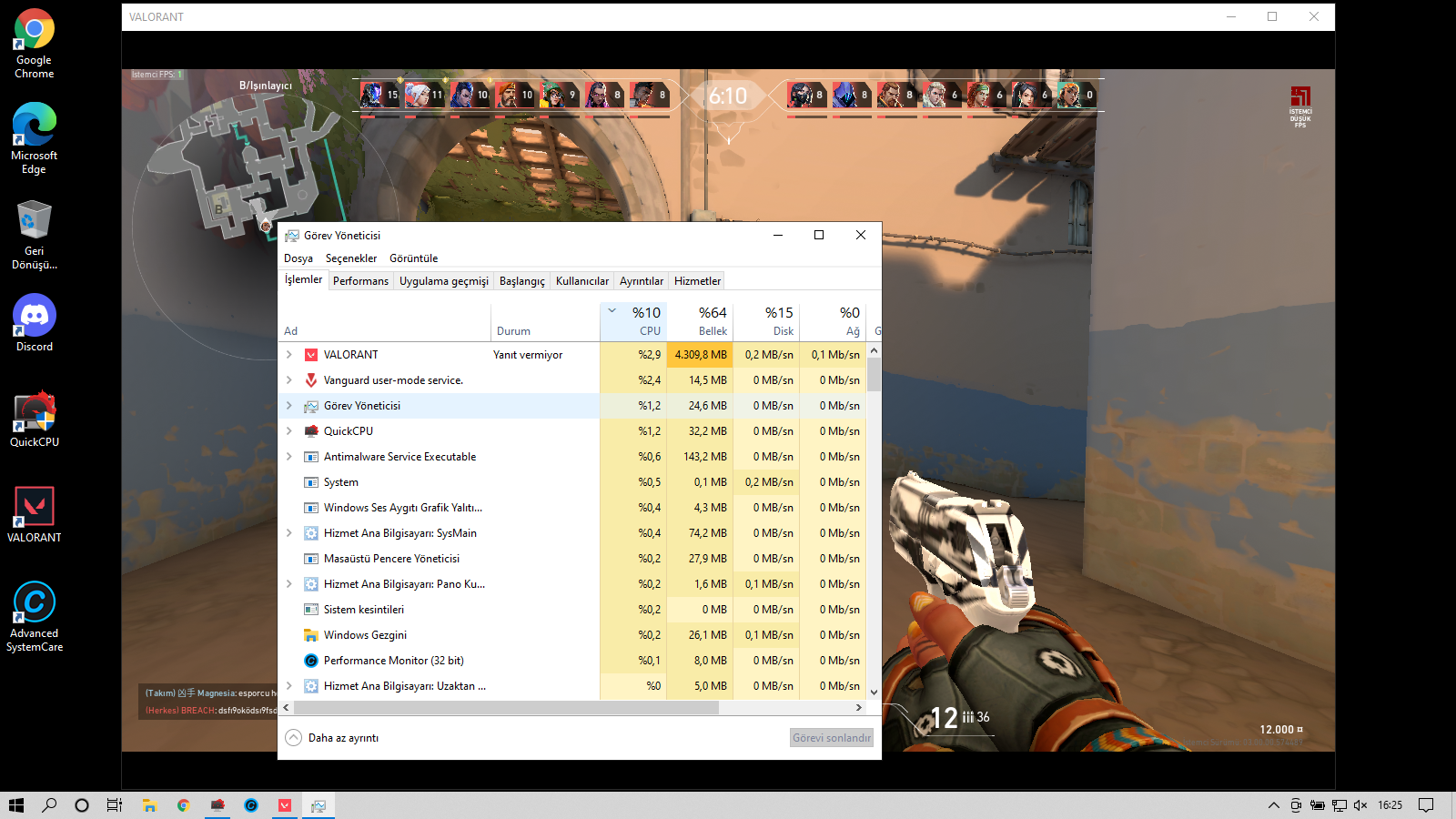Click the Hizmet Ana Bilgisayarı: SysMain gear icon

tap(311, 533)
